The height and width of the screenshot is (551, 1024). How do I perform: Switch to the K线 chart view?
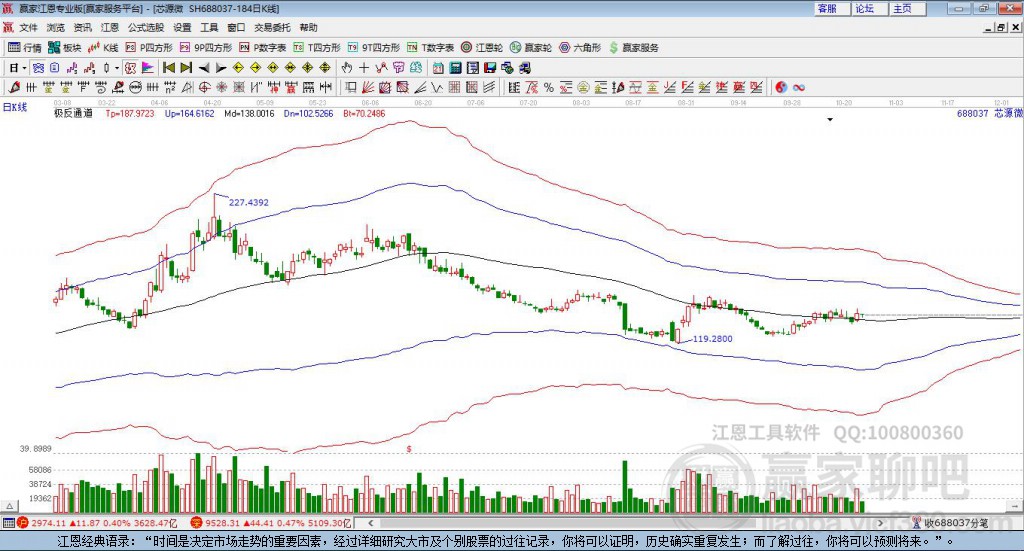pos(103,48)
